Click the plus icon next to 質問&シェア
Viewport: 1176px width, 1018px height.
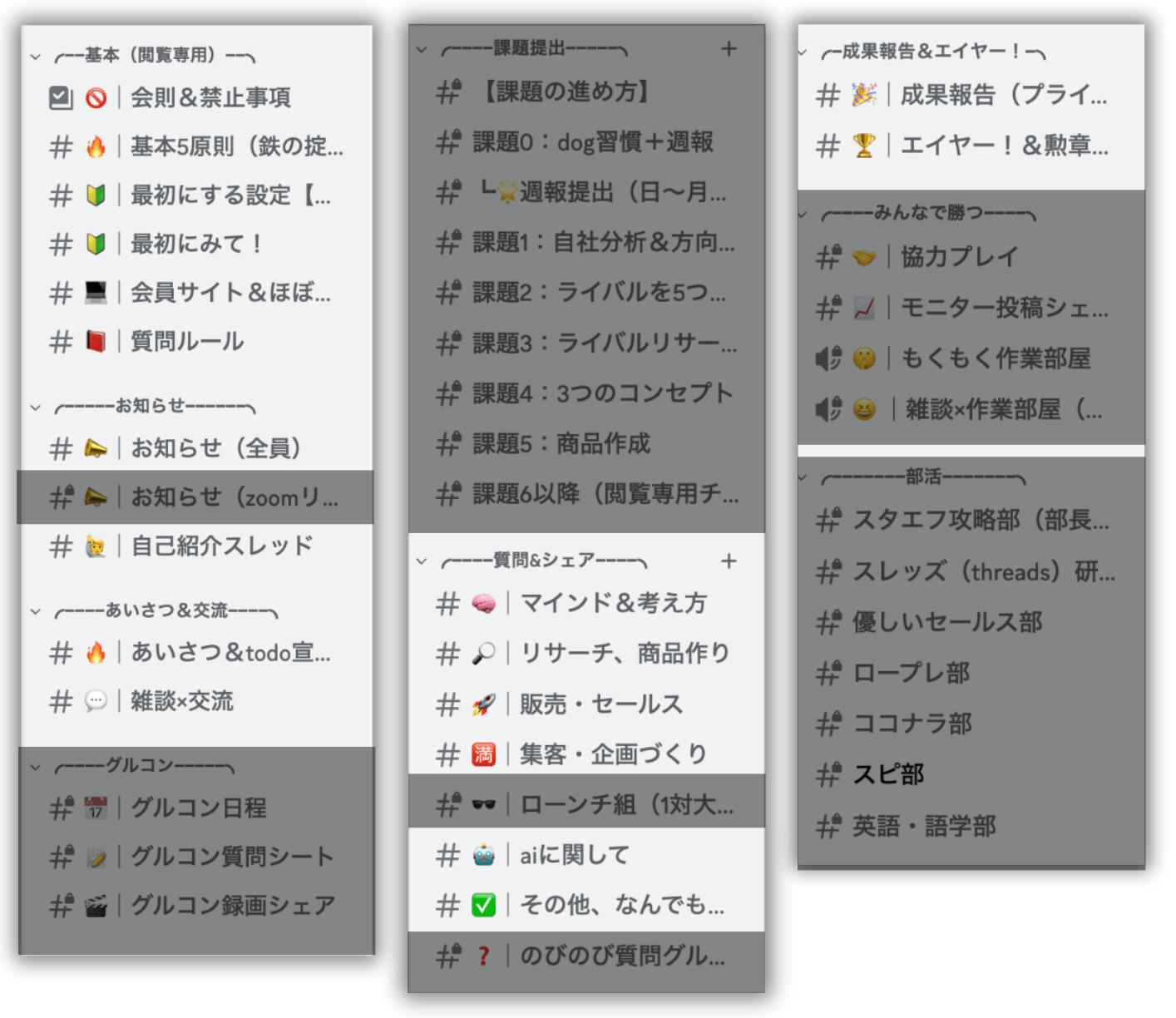coord(729,561)
